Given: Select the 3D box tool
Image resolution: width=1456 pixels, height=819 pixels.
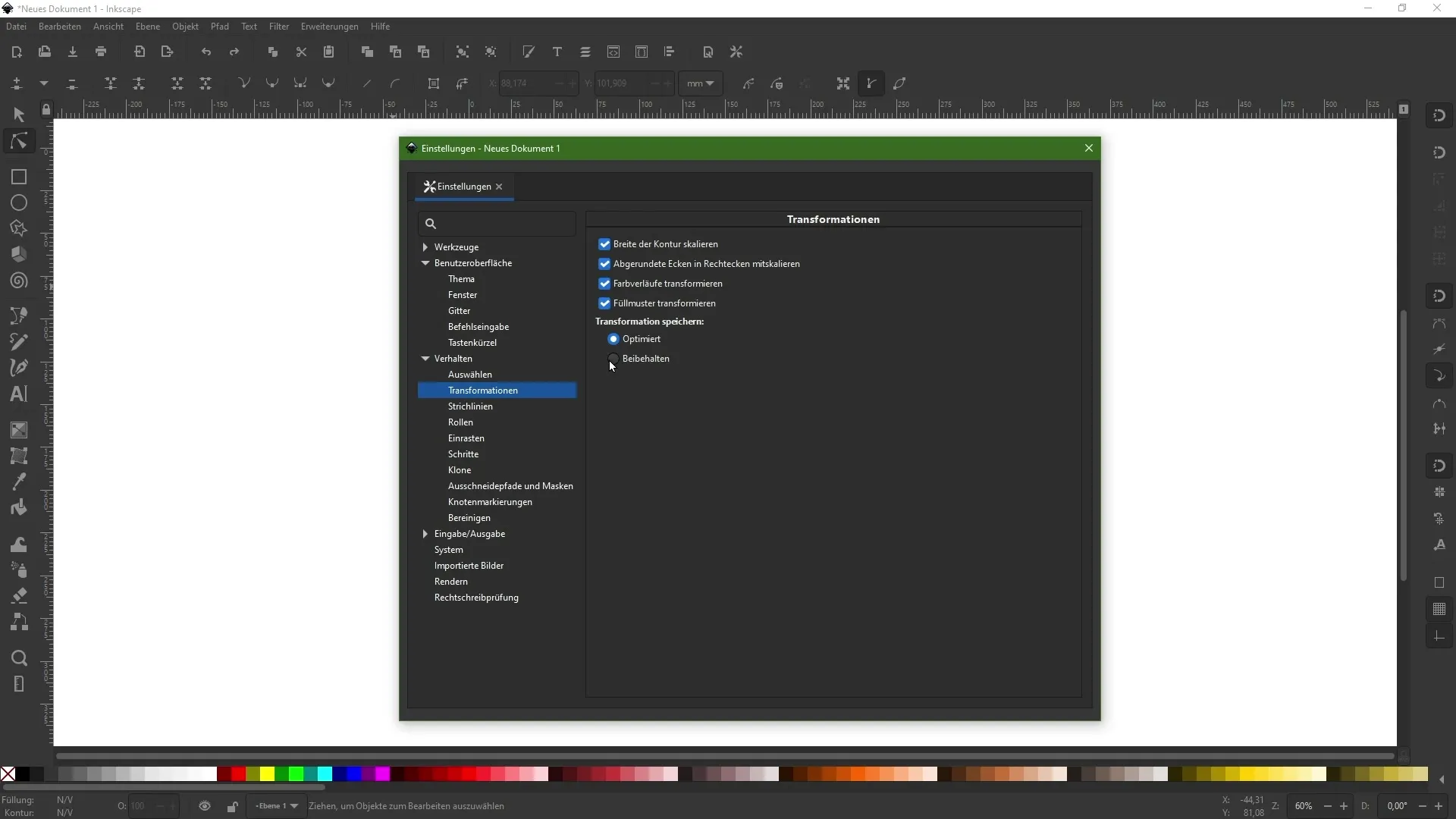Looking at the screenshot, I should pos(19,255).
